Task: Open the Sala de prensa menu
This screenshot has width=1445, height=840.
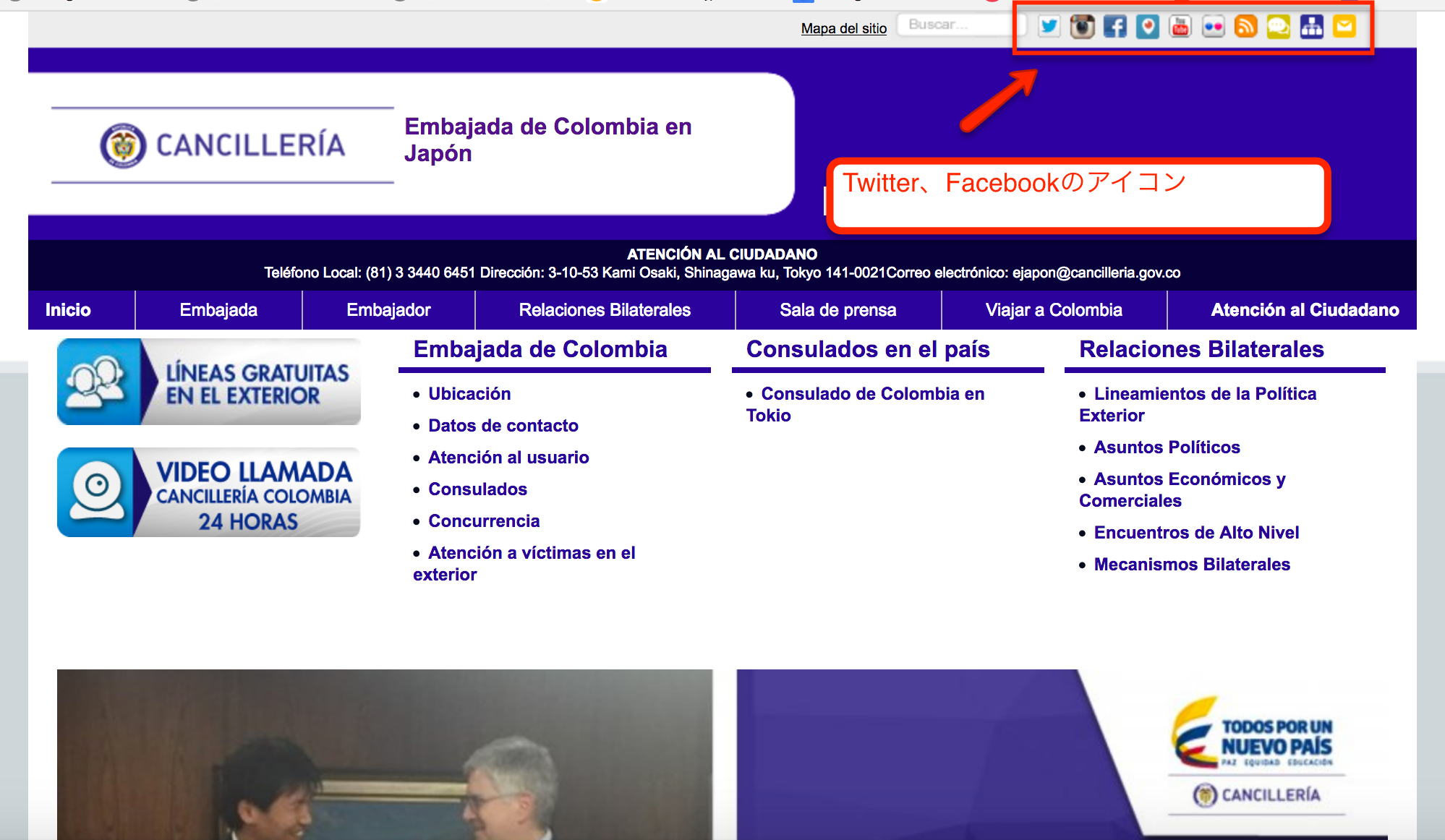Action: pos(837,310)
